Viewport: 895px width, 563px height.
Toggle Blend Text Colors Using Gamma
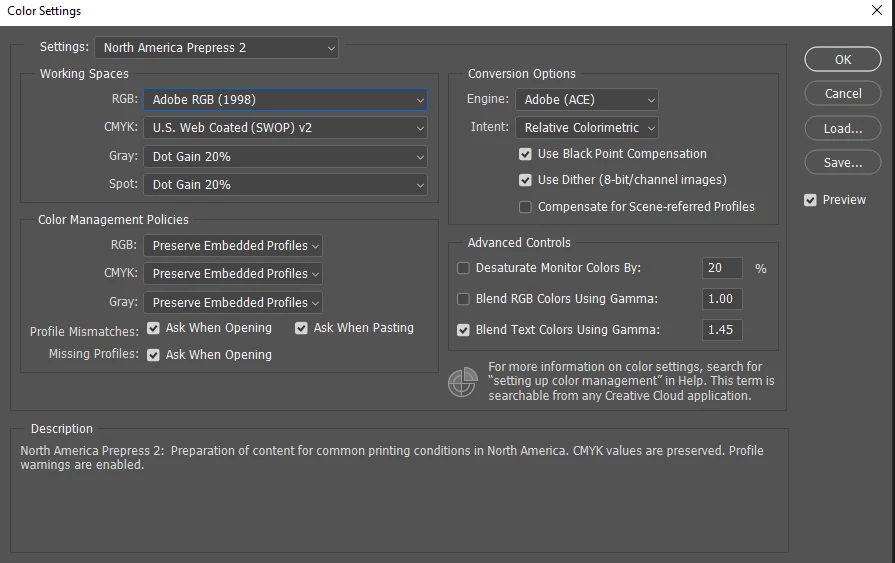tap(463, 330)
